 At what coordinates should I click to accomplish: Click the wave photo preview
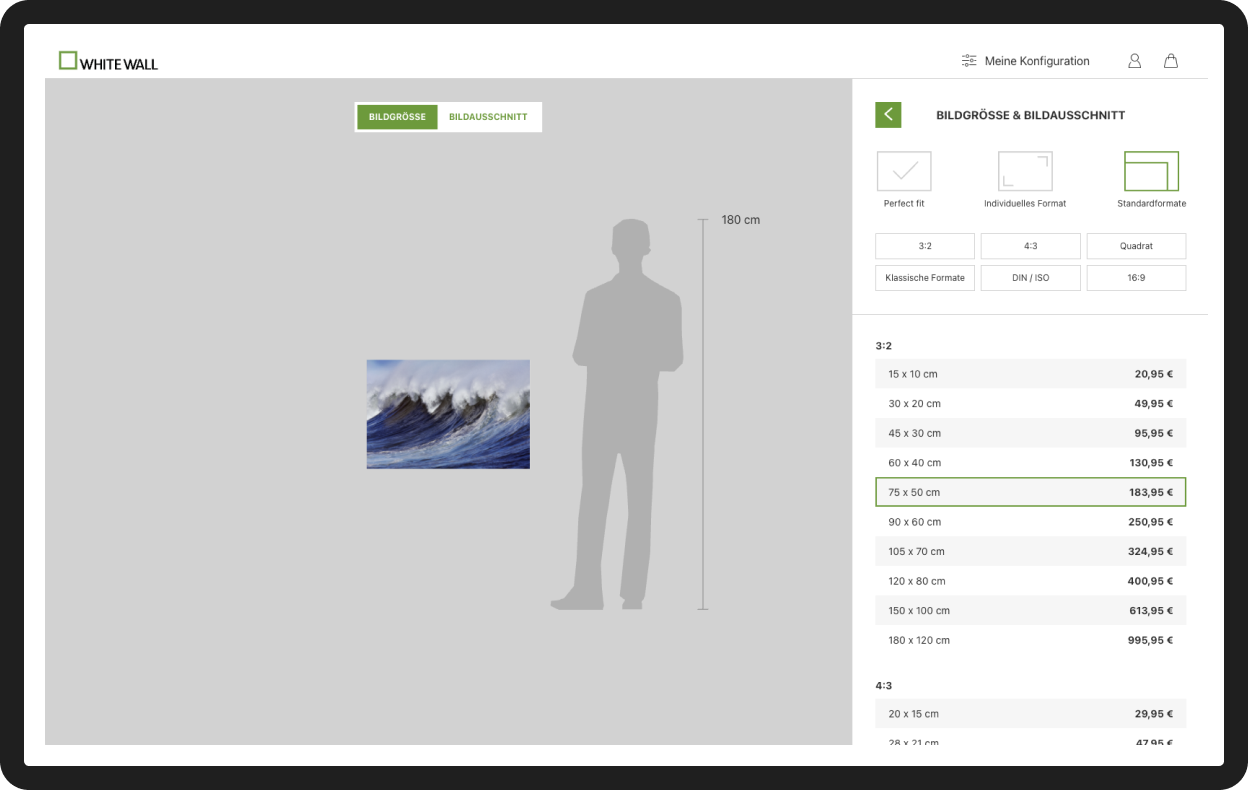[x=448, y=414]
